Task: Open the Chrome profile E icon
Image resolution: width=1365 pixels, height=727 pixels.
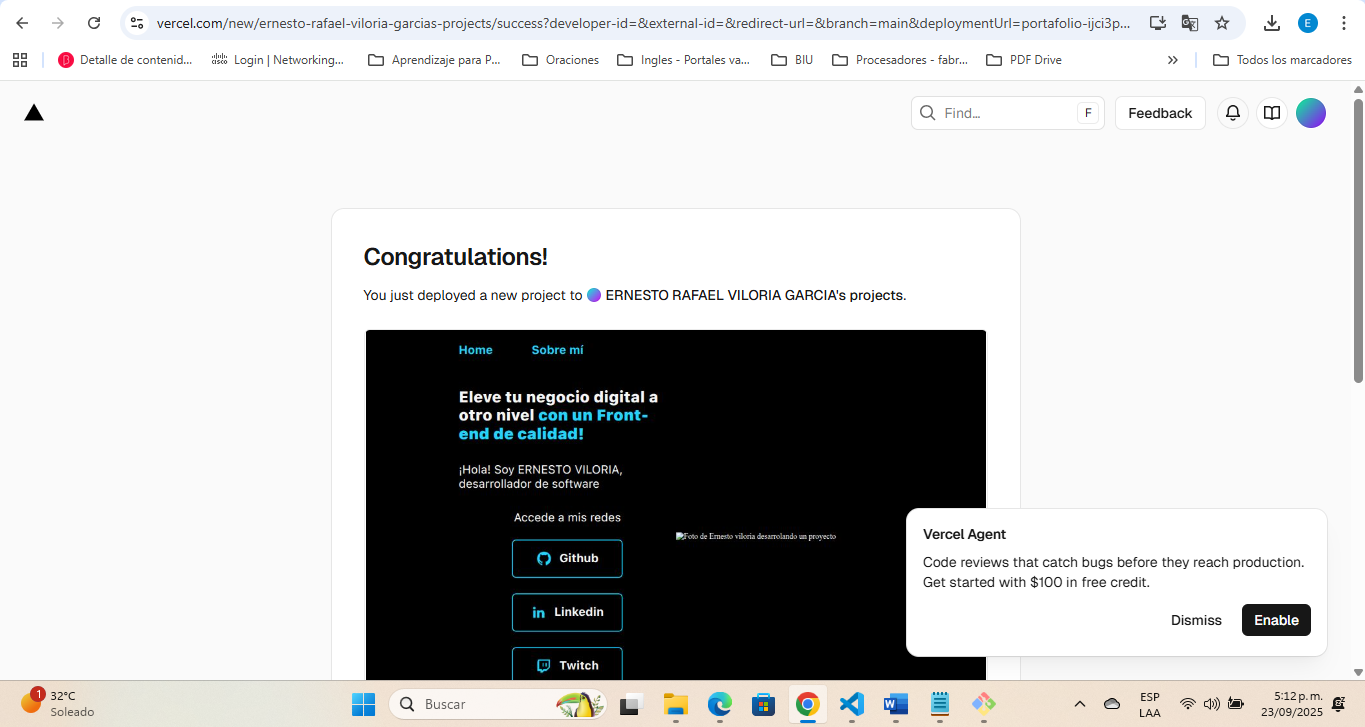Action: 1308,23
